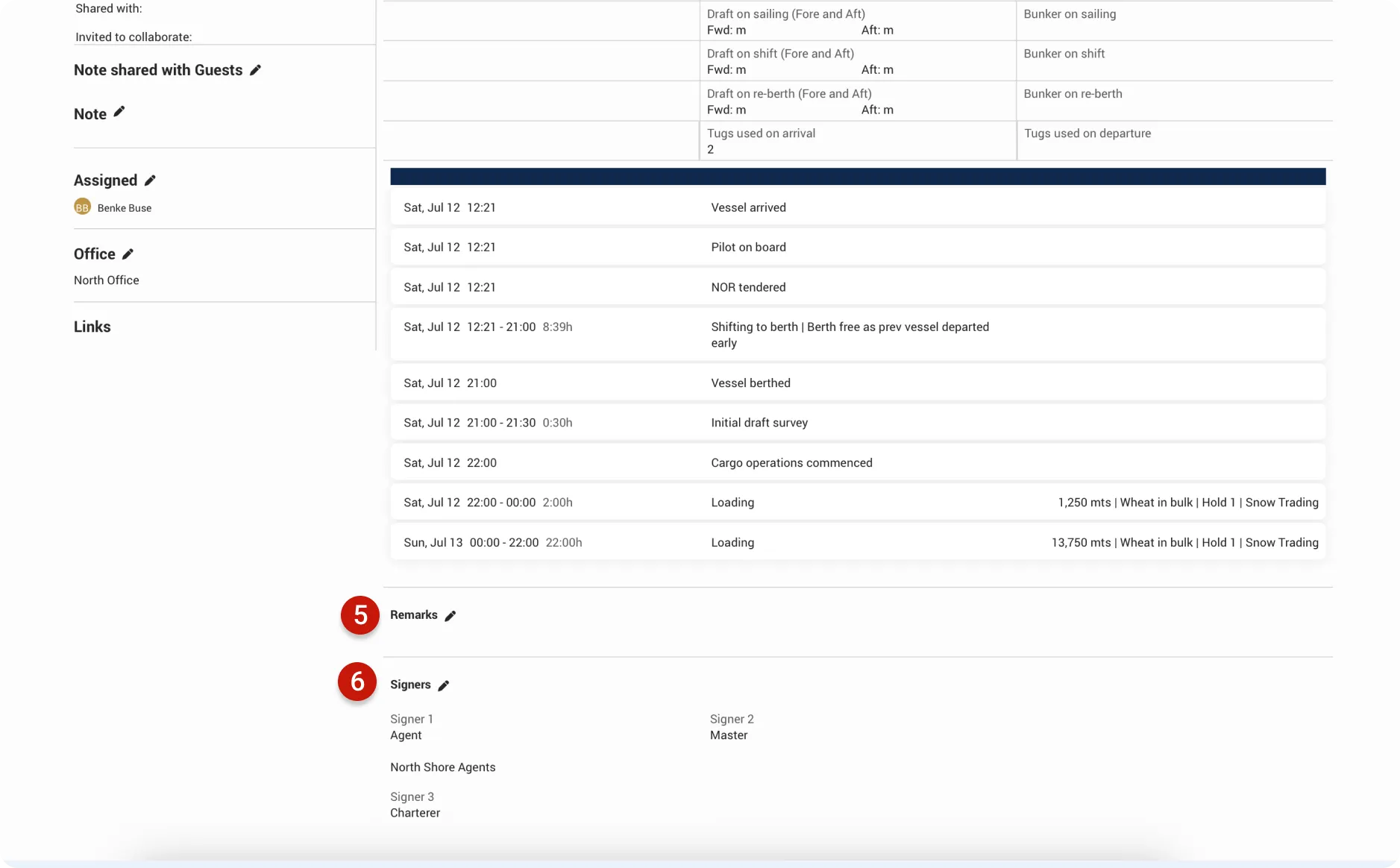This screenshot has height=868, width=1400.
Task: Click the Signers heading
Action: 410,685
